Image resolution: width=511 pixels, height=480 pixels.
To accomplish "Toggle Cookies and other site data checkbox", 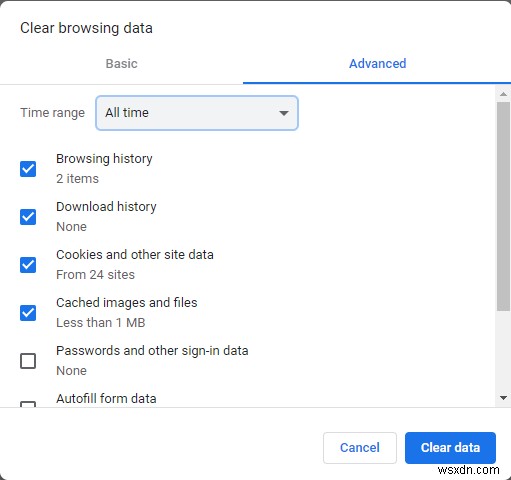I will pos(28,265).
